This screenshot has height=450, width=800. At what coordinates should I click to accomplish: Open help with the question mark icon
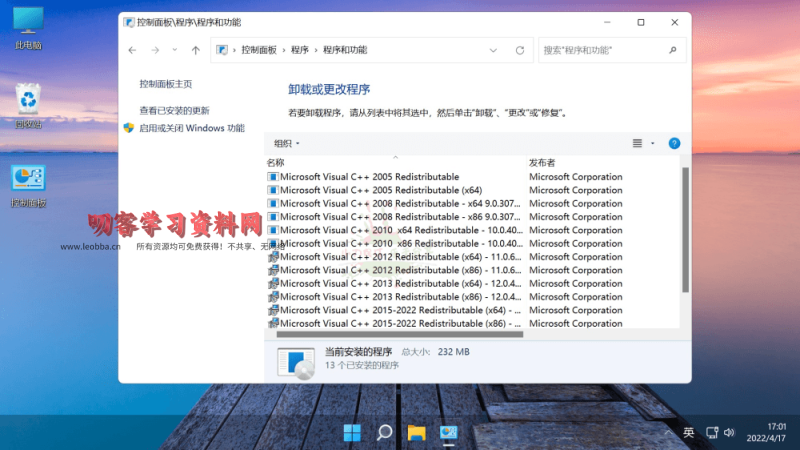[x=674, y=143]
